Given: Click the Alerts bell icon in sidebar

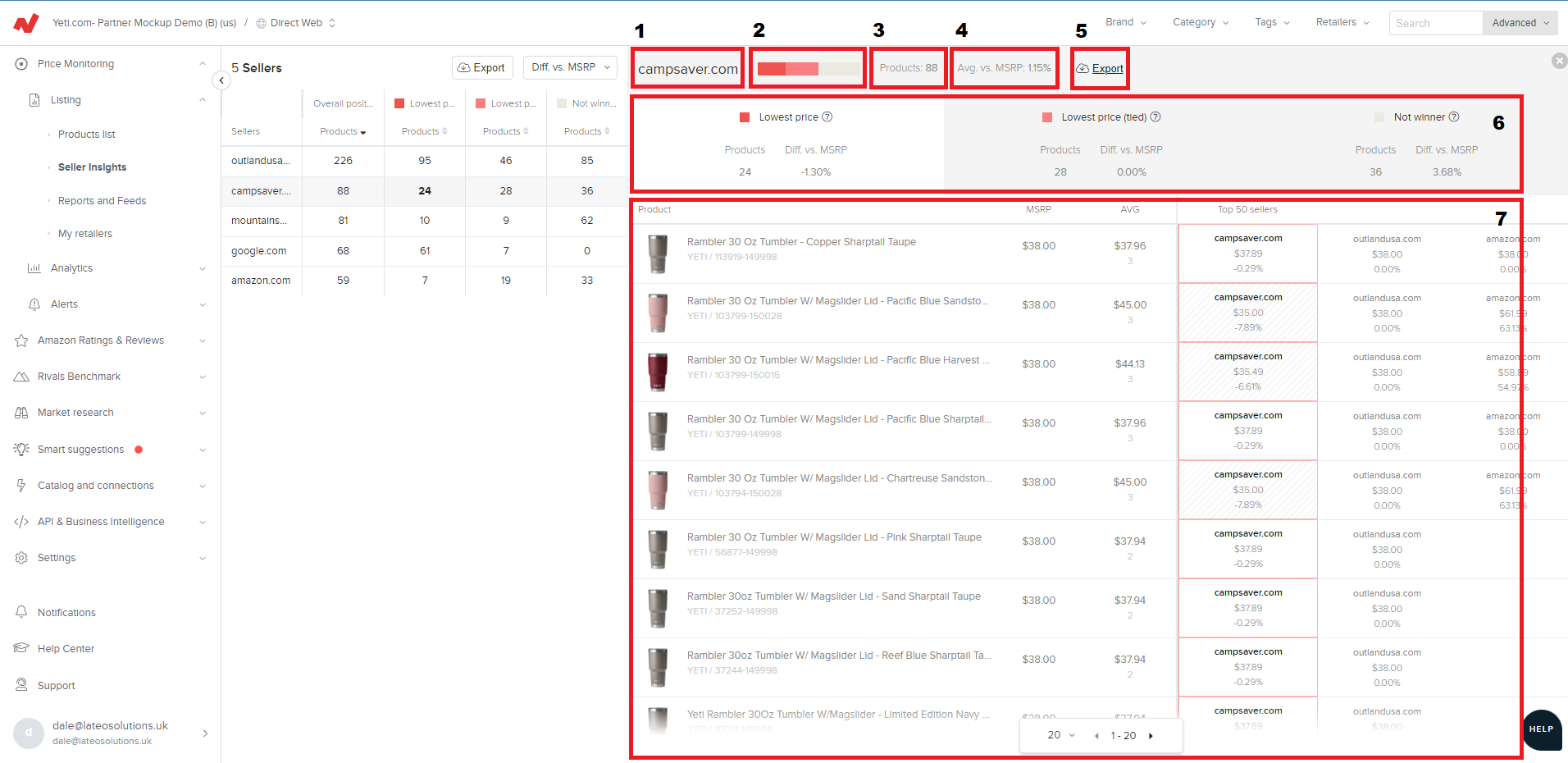Looking at the screenshot, I should (x=34, y=304).
